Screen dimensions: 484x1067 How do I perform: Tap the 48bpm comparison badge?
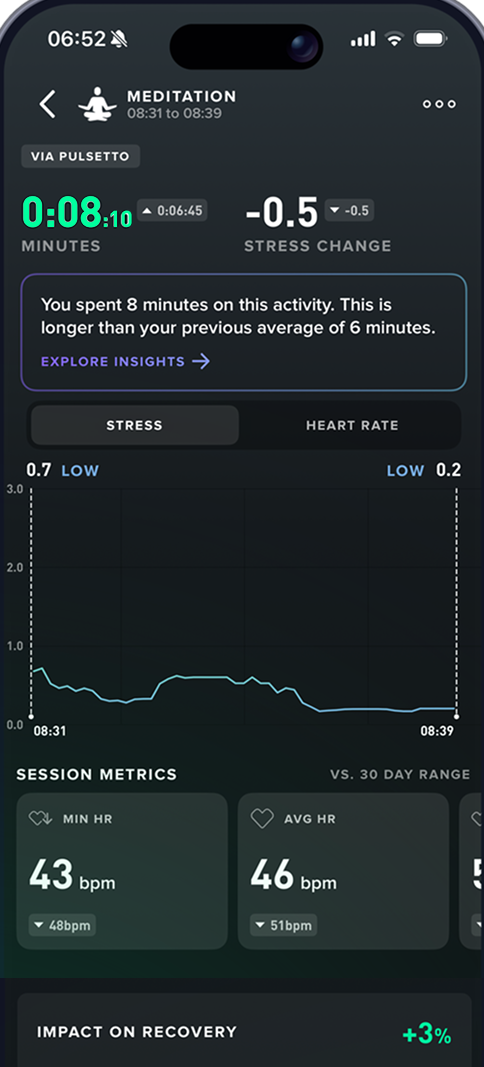point(62,925)
